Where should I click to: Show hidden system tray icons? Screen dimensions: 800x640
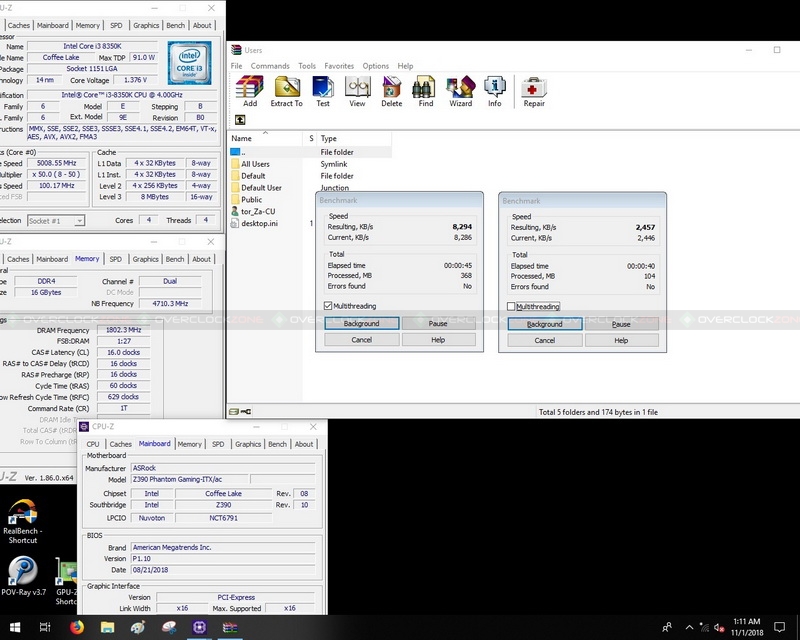(689, 627)
